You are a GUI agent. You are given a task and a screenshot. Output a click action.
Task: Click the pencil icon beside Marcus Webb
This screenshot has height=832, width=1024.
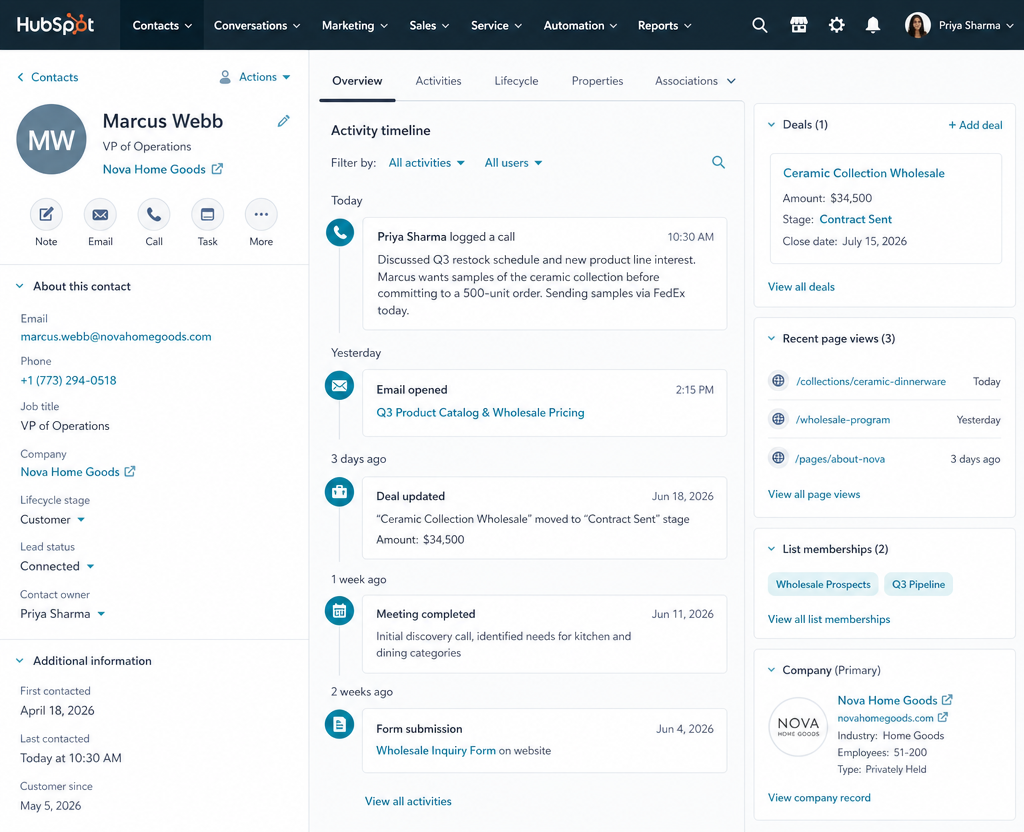pos(283,121)
